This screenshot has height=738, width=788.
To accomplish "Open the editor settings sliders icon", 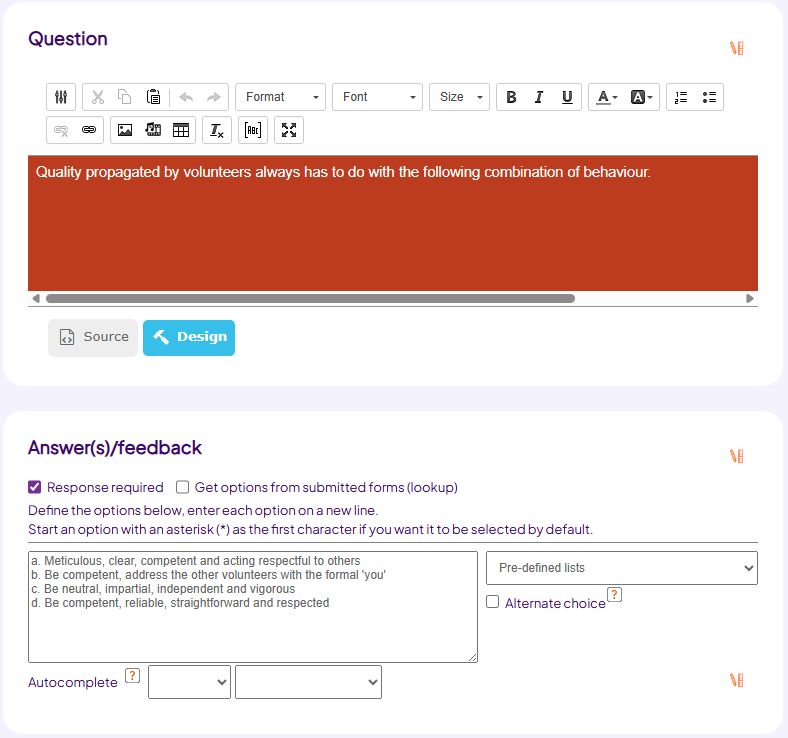I will coord(61,97).
